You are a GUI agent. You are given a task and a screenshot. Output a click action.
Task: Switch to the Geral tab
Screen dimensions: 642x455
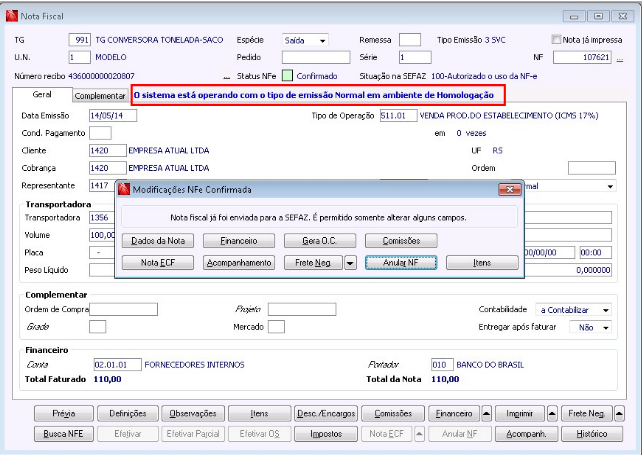[42, 95]
